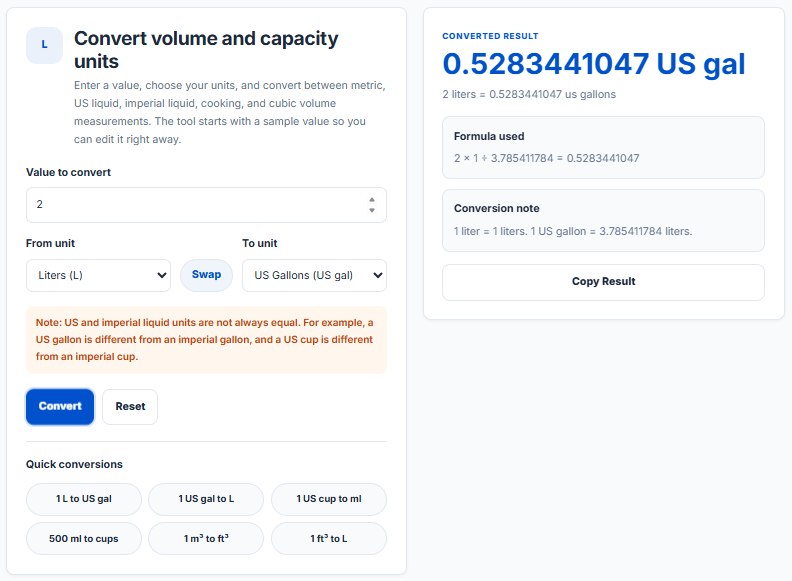Increase value using the up stepper arrow

(372, 200)
